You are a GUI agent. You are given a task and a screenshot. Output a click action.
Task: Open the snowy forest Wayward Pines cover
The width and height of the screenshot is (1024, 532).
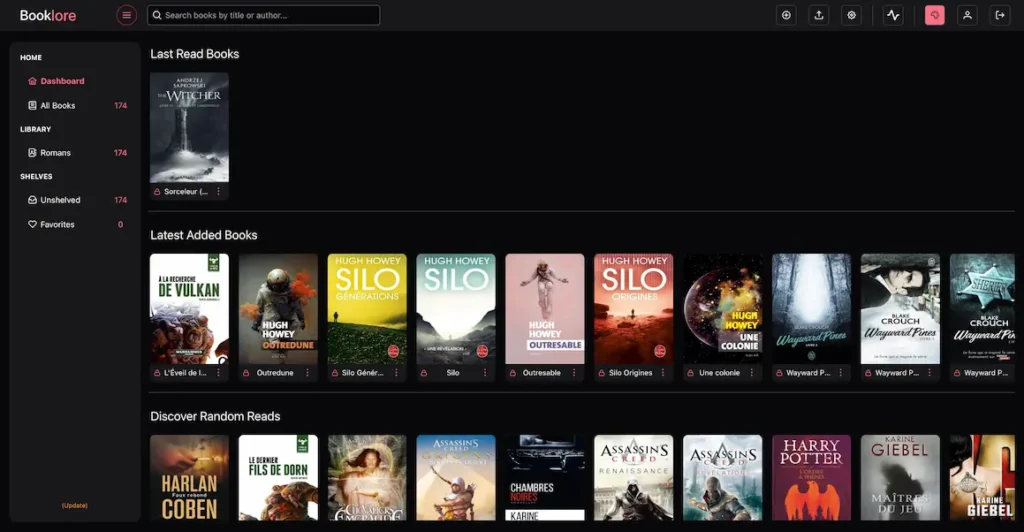(811, 309)
